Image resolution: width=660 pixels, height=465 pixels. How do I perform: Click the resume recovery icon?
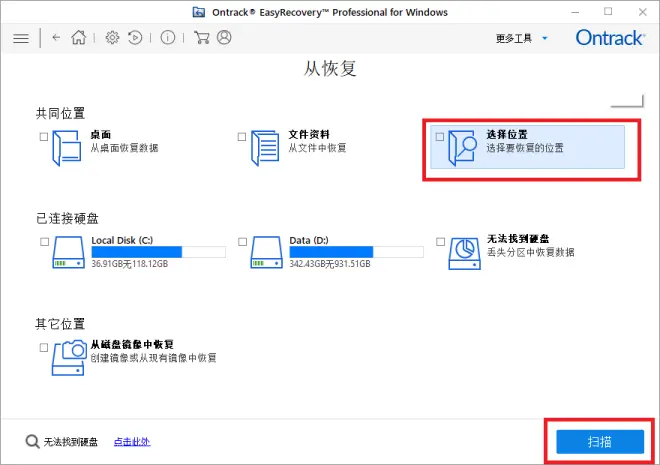[135, 37]
